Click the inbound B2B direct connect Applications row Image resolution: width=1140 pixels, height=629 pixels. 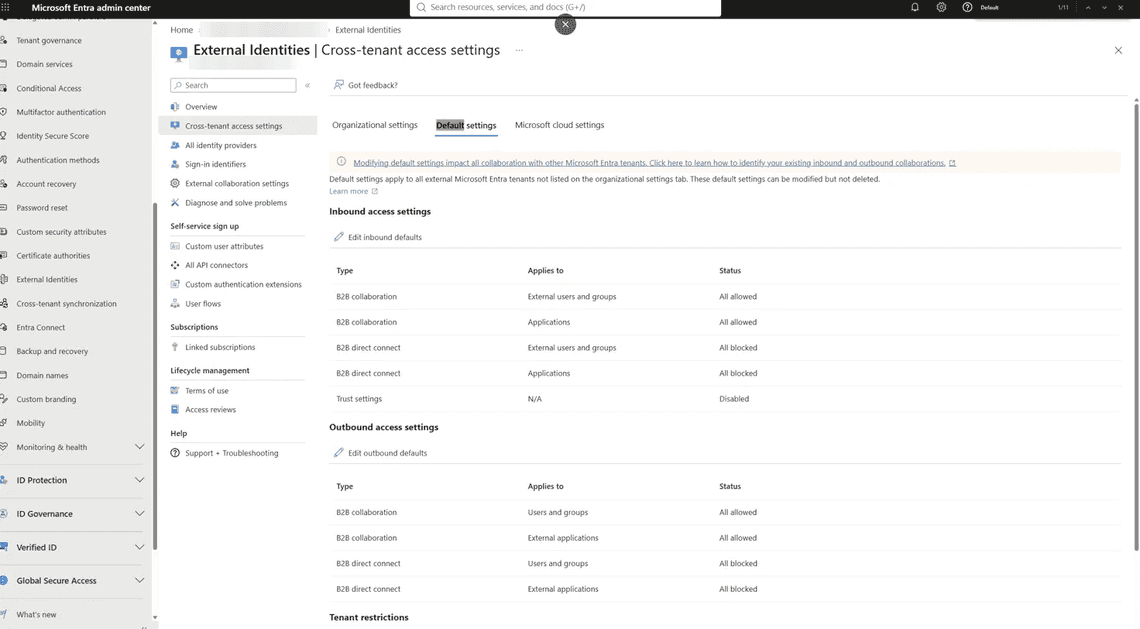point(725,374)
